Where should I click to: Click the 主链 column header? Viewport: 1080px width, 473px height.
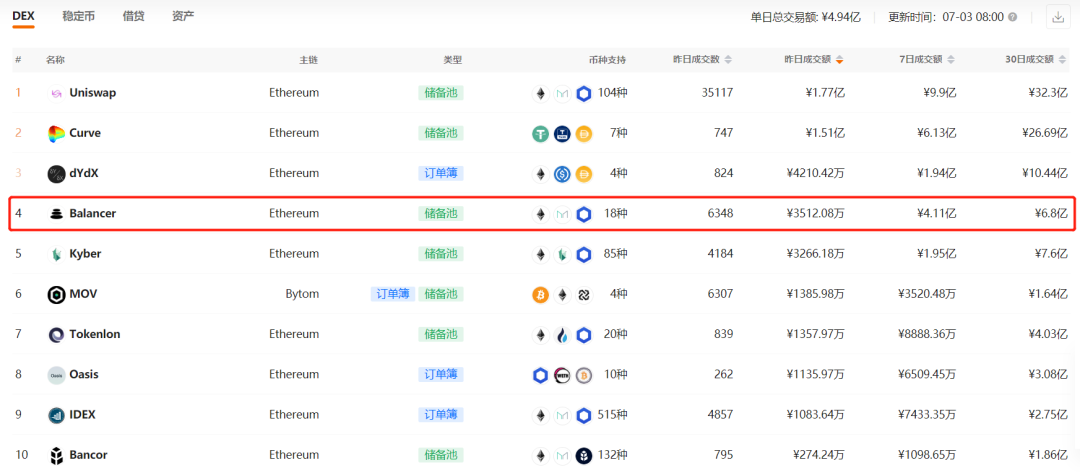click(309, 60)
